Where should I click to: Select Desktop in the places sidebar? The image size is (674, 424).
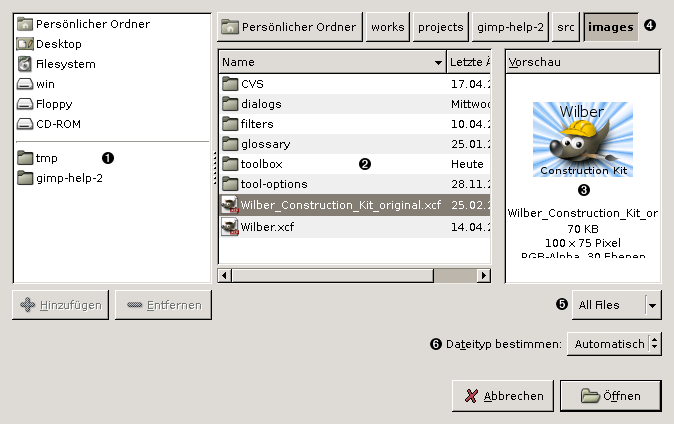coord(58,44)
